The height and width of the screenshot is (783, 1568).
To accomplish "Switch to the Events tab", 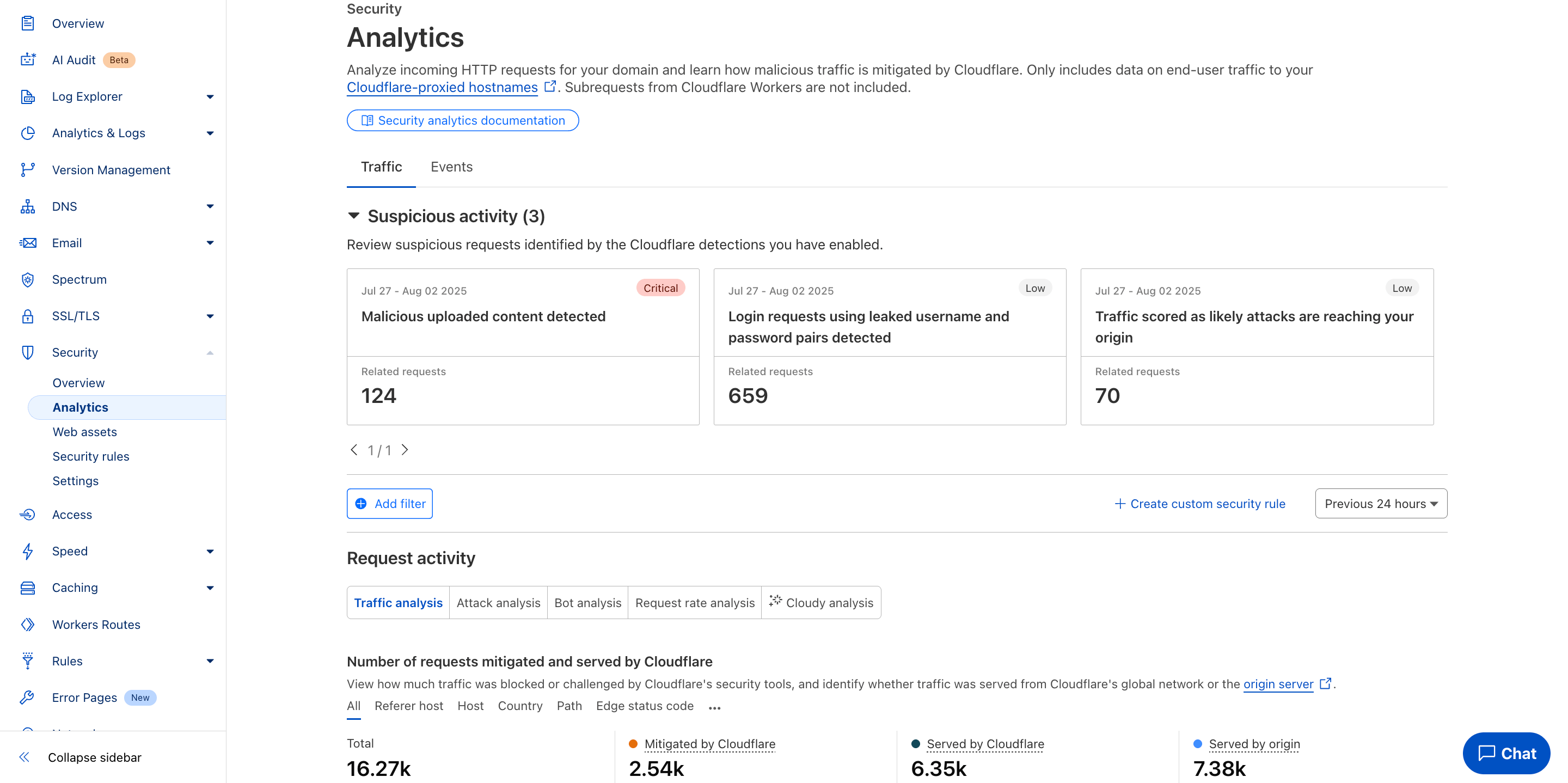I will click(451, 166).
